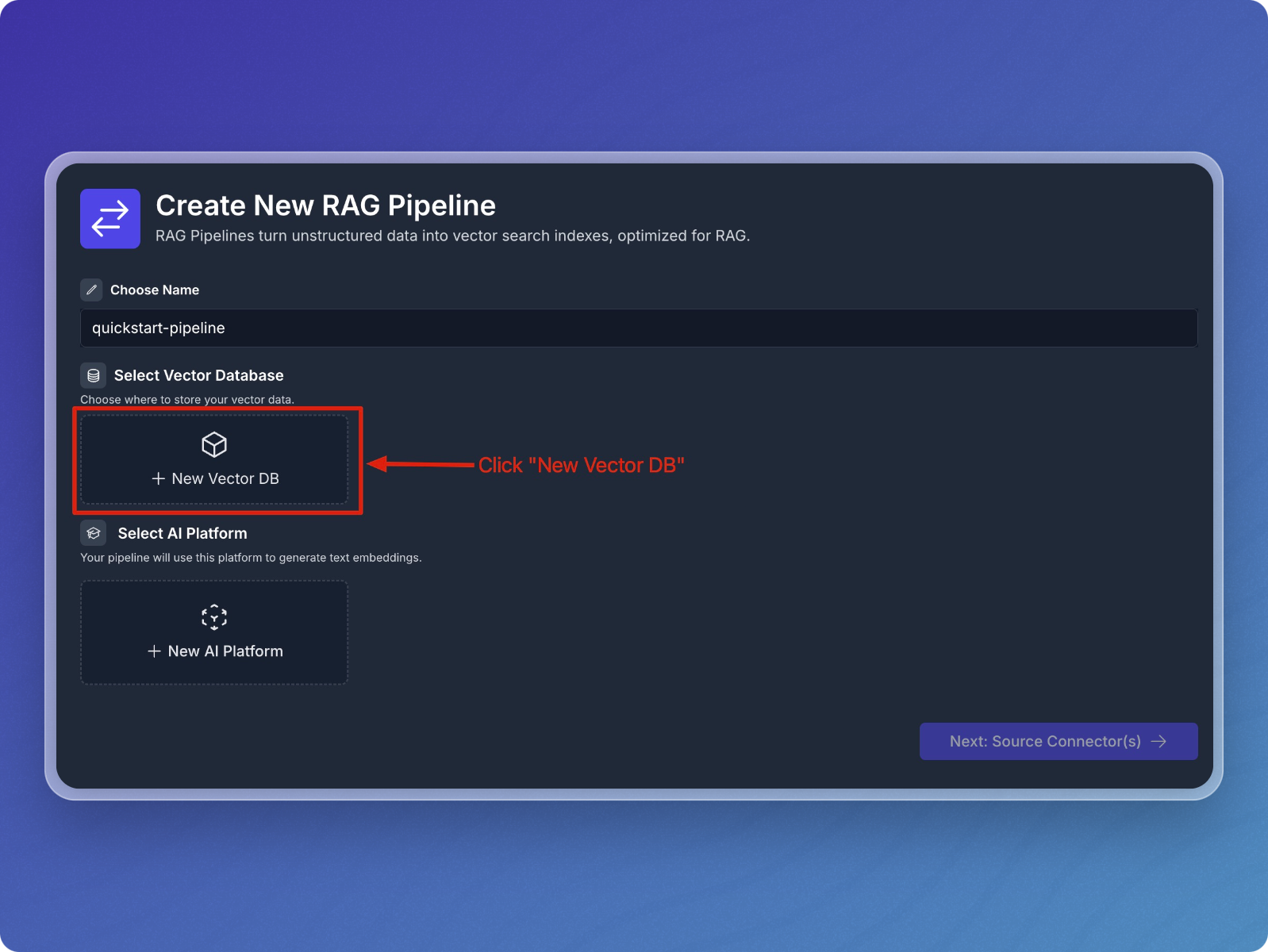
Task: Click the pencil icon beside Choose Name
Action: tap(91, 290)
